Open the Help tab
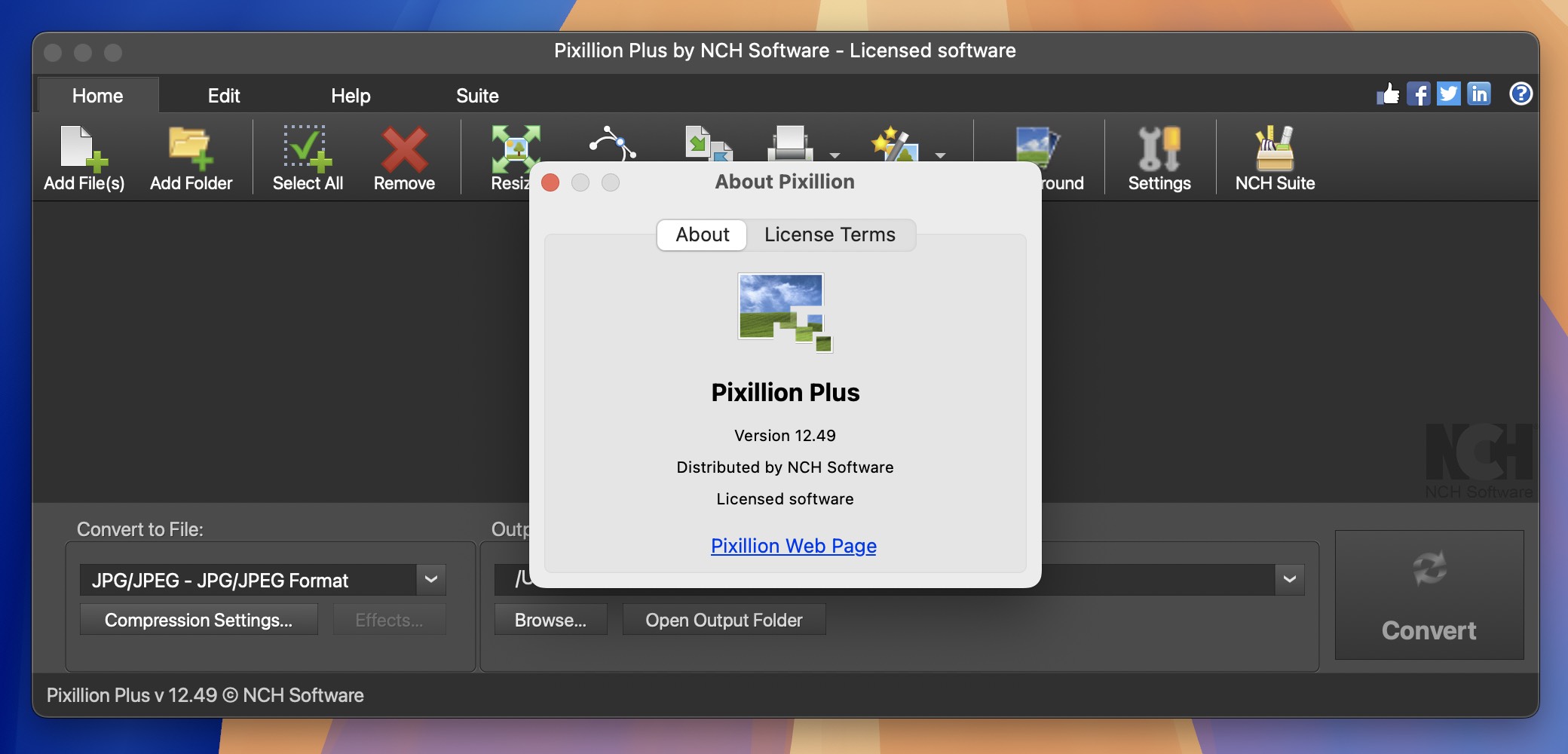 tap(351, 96)
